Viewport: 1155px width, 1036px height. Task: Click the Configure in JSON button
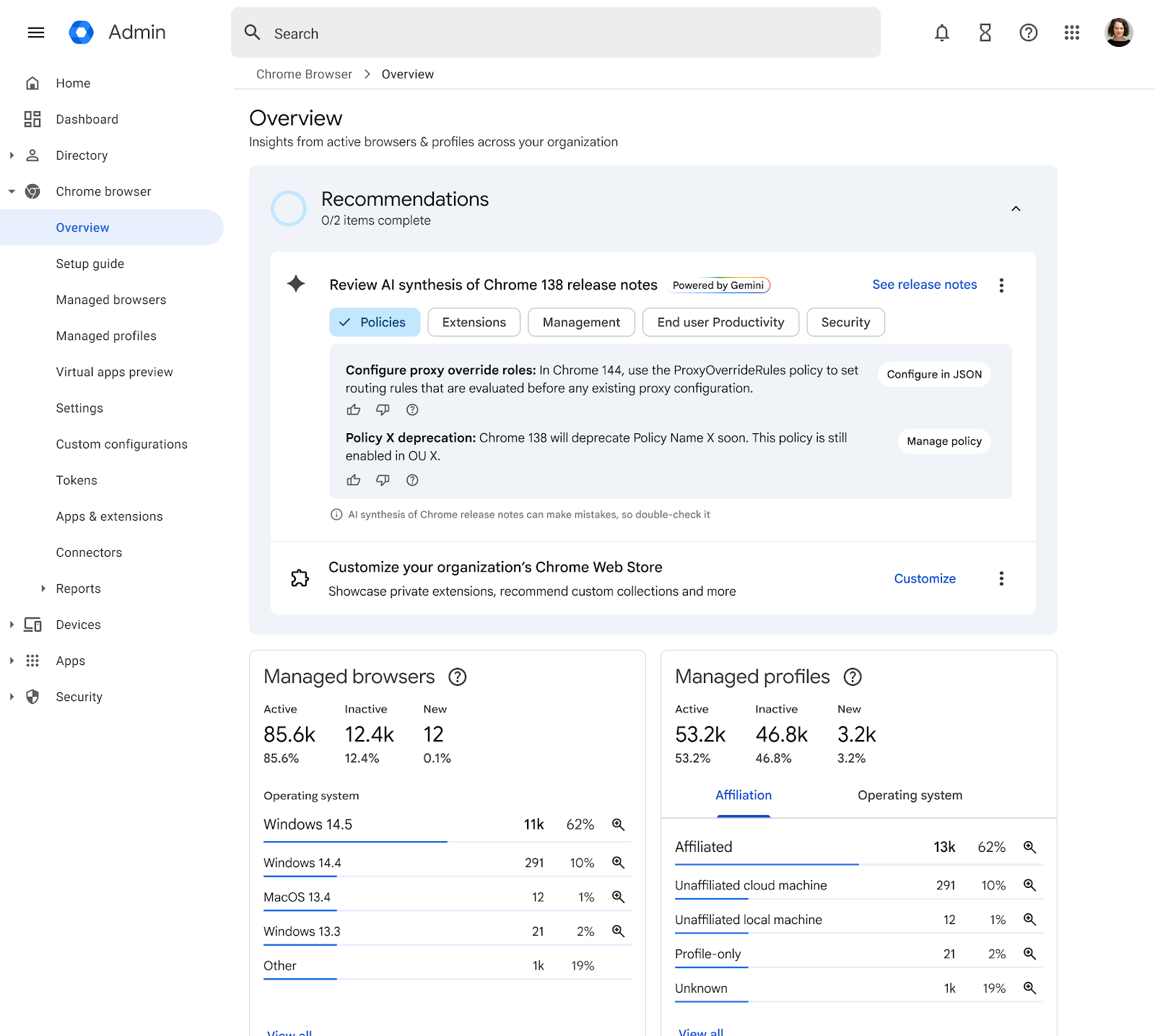934,374
